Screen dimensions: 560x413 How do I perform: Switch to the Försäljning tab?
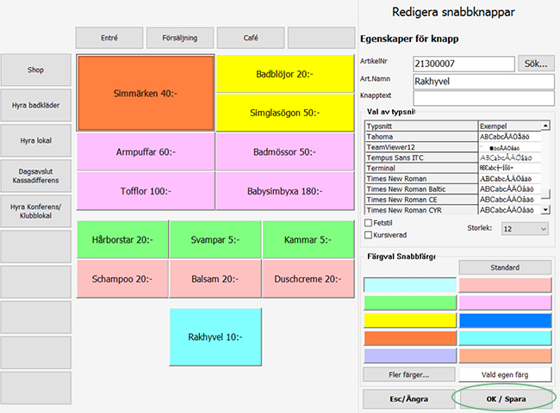pyautogui.click(x=180, y=38)
